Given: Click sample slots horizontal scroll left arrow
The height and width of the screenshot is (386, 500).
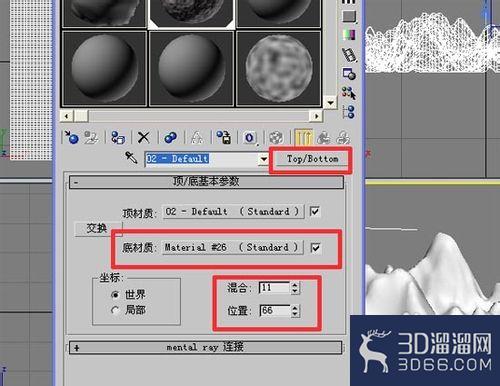Looking at the screenshot, I should pos(67,116).
